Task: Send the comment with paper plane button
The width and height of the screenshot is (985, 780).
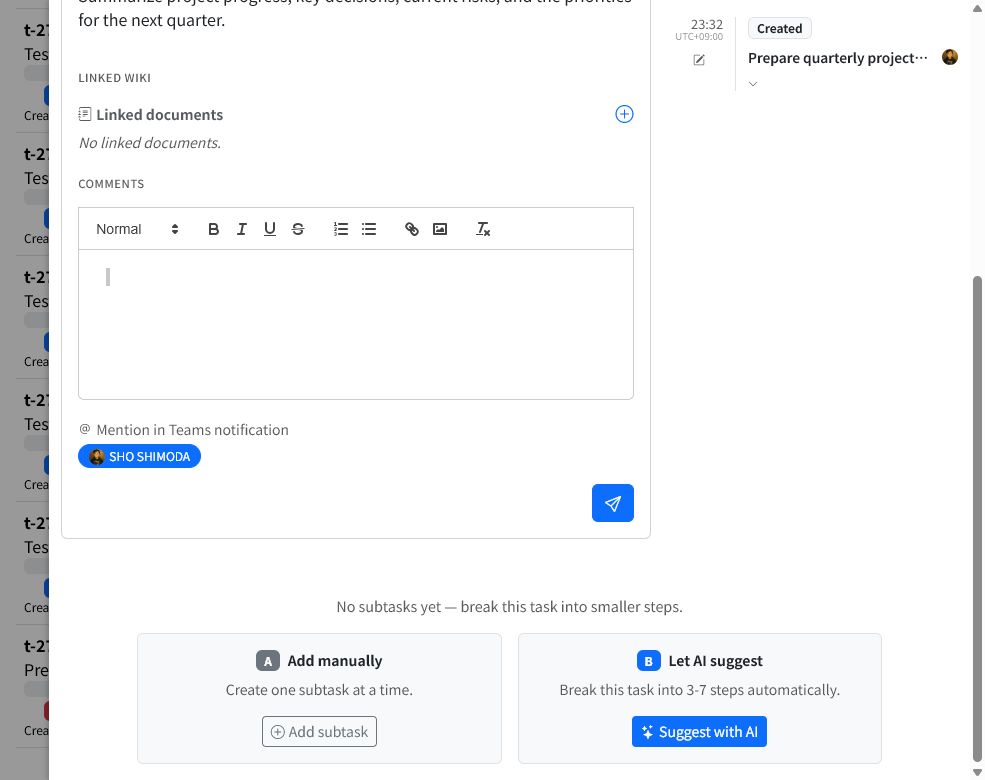Action: coord(612,503)
